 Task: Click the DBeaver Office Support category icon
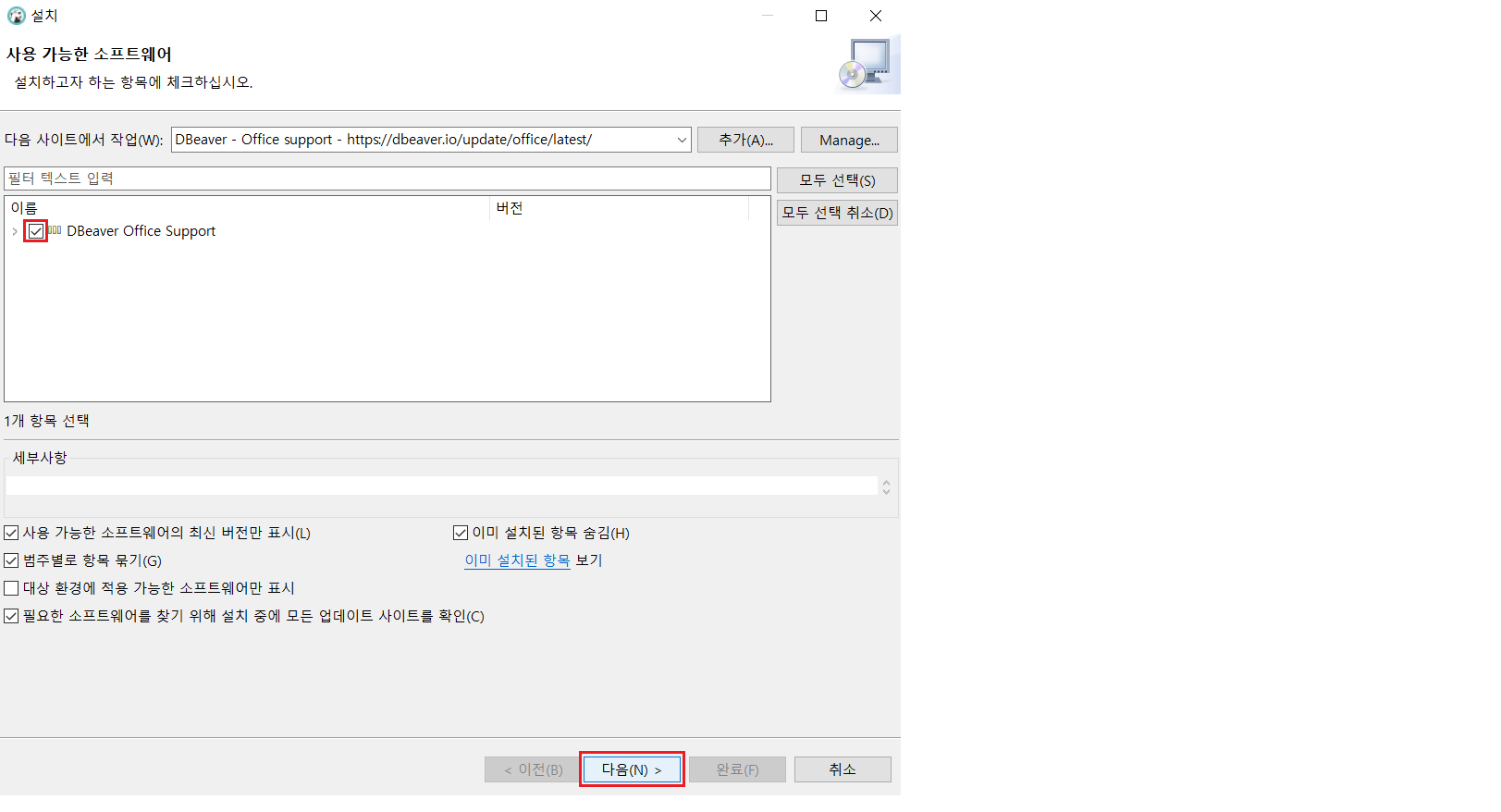pos(55,231)
